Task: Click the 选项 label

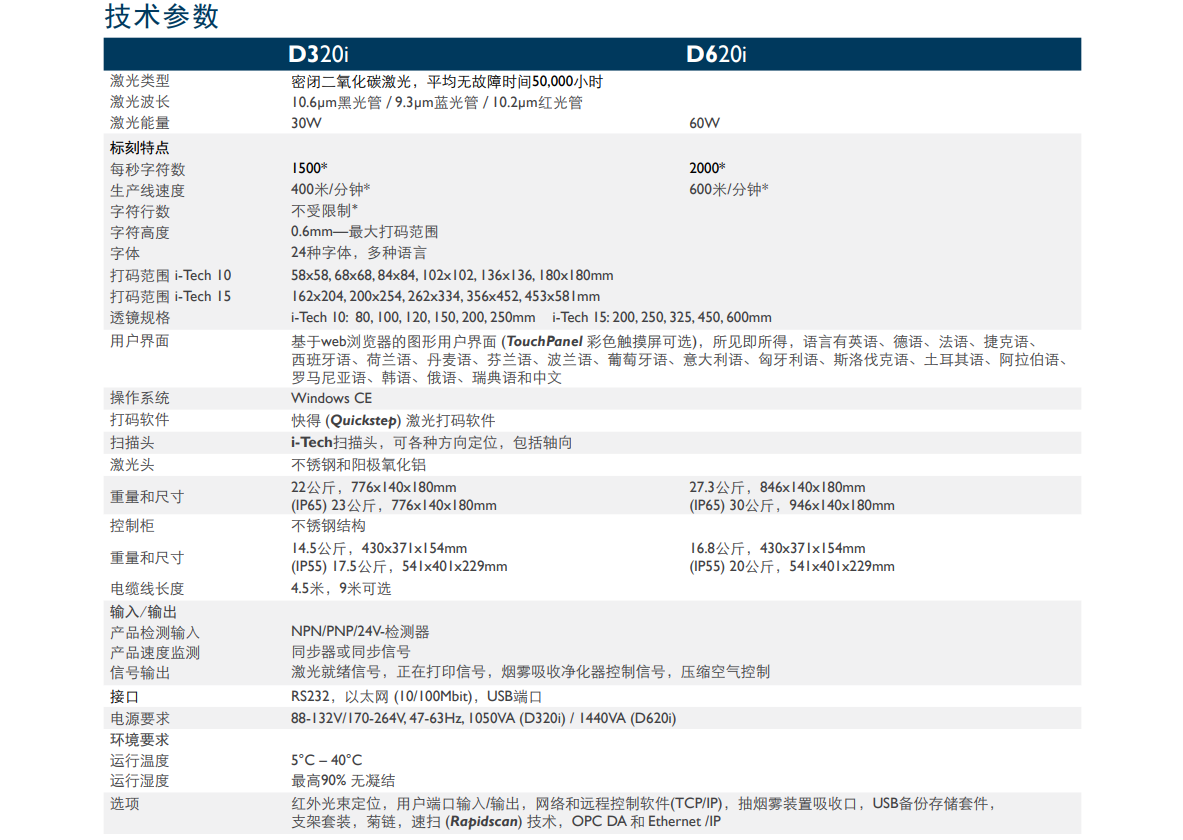Action: coord(124,804)
